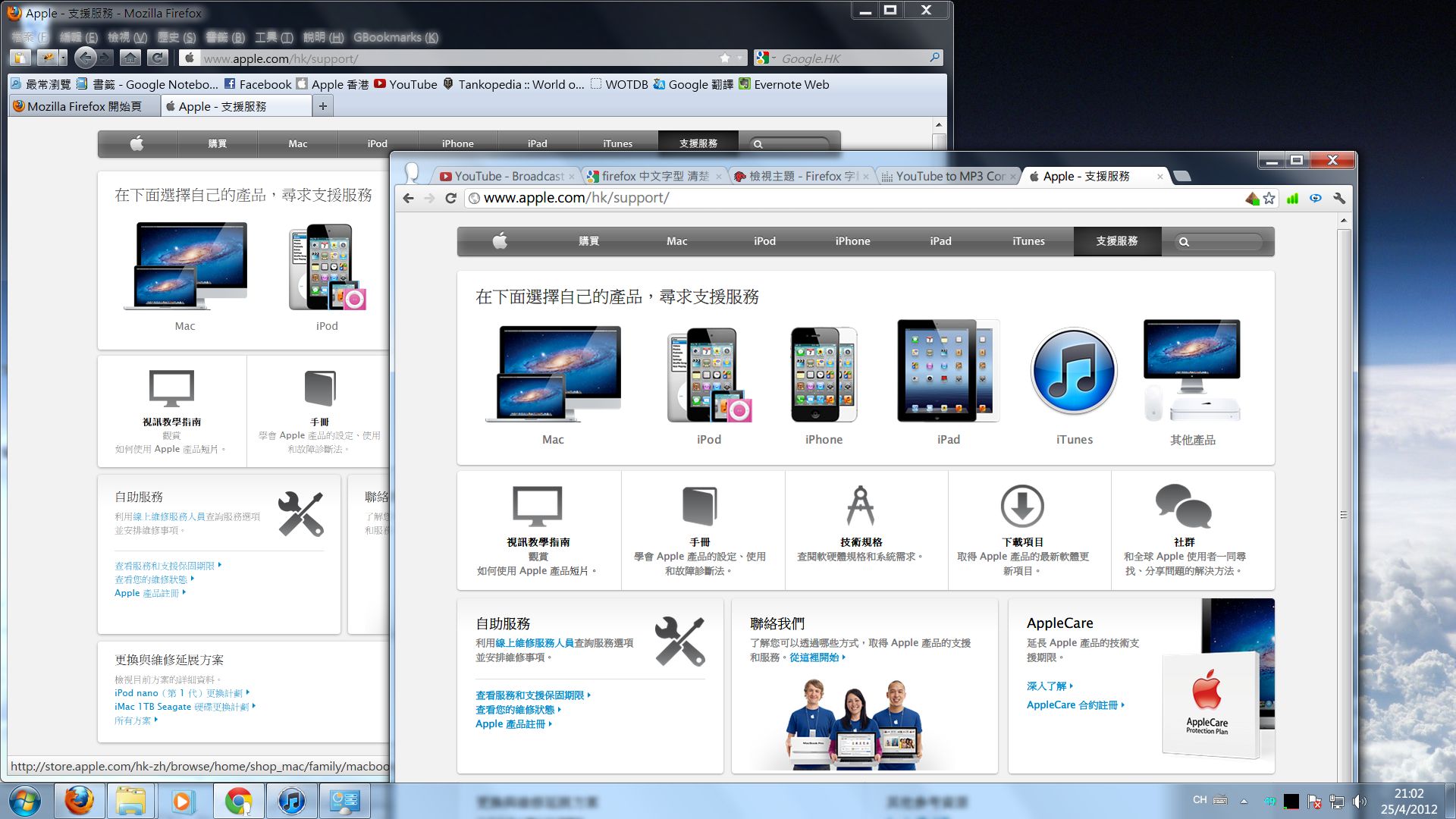Click Chrome page vertical scrollbar handle
The width and height of the screenshot is (1456, 819).
coord(1343,514)
